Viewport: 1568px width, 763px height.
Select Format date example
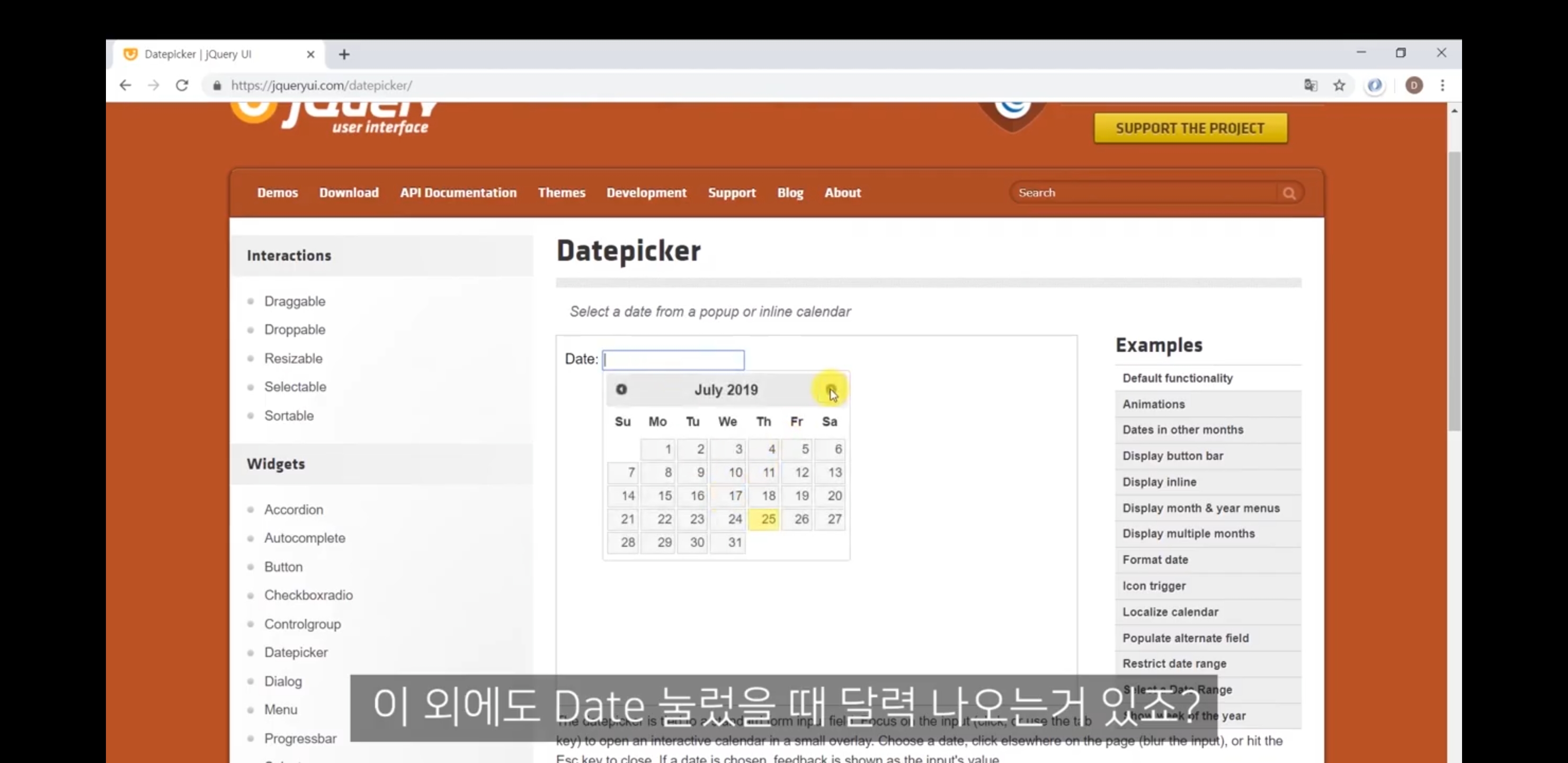pyautogui.click(x=1208, y=560)
